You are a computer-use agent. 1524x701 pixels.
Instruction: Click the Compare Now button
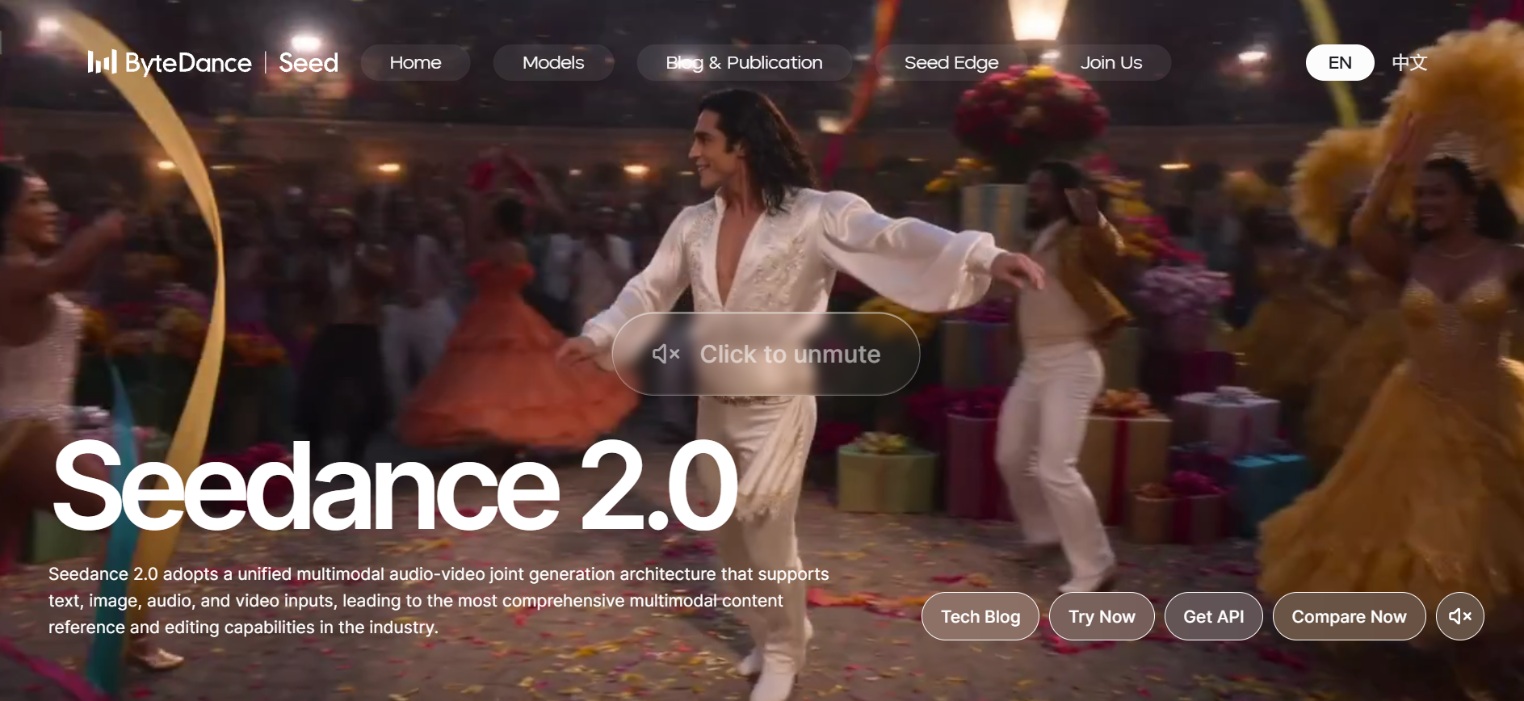[x=1349, y=616]
